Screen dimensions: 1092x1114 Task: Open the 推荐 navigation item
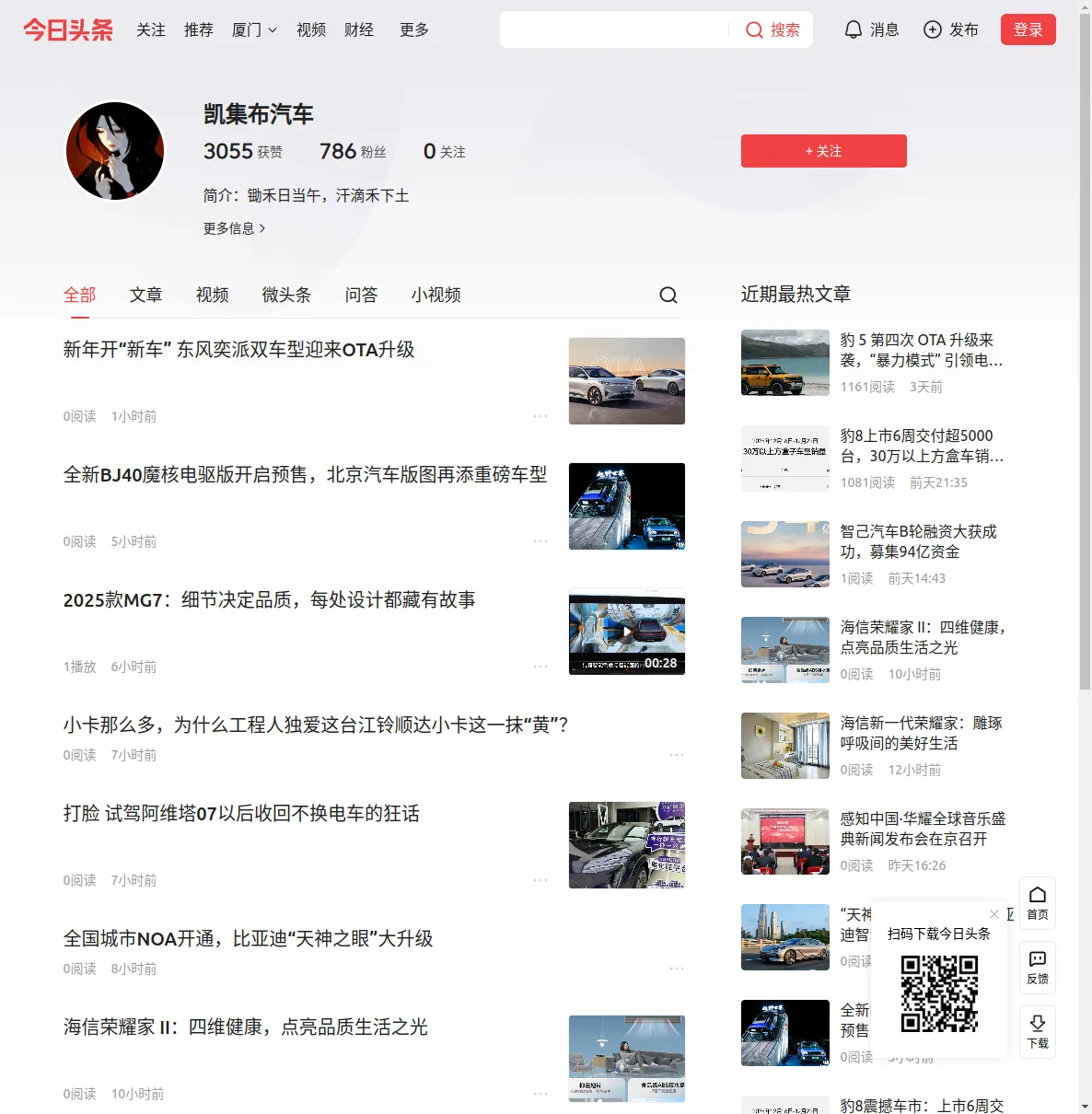(x=199, y=29)
